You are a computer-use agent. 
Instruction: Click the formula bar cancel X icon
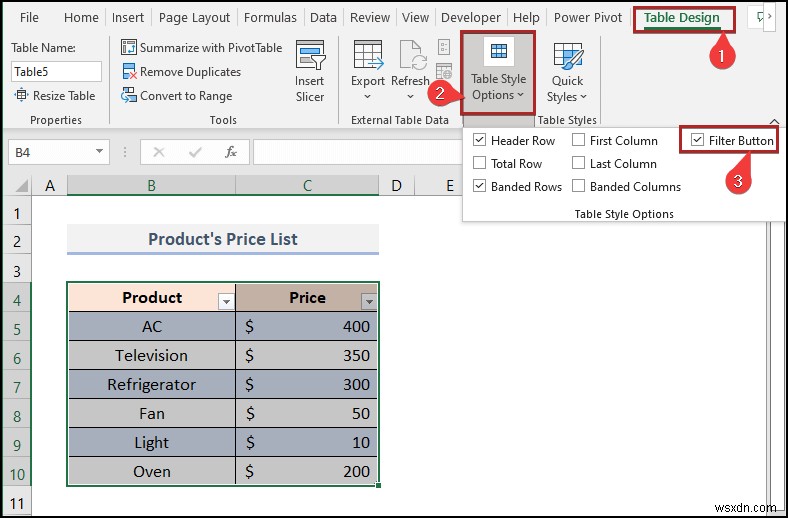click(x=159, y=152)
